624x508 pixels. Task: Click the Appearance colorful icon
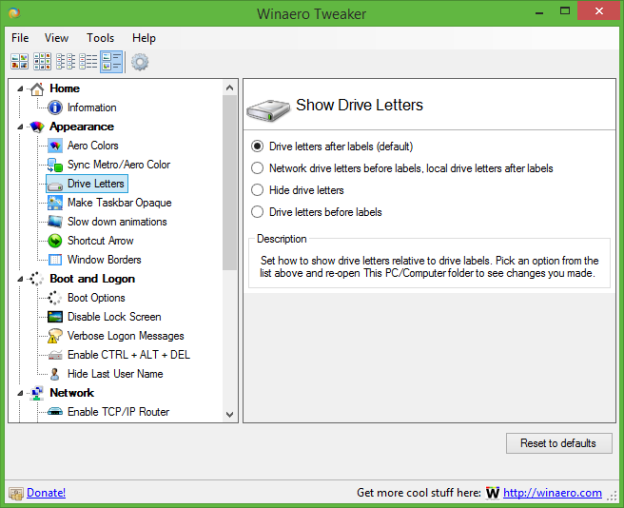pyautogui.click(x=37, y=127)
